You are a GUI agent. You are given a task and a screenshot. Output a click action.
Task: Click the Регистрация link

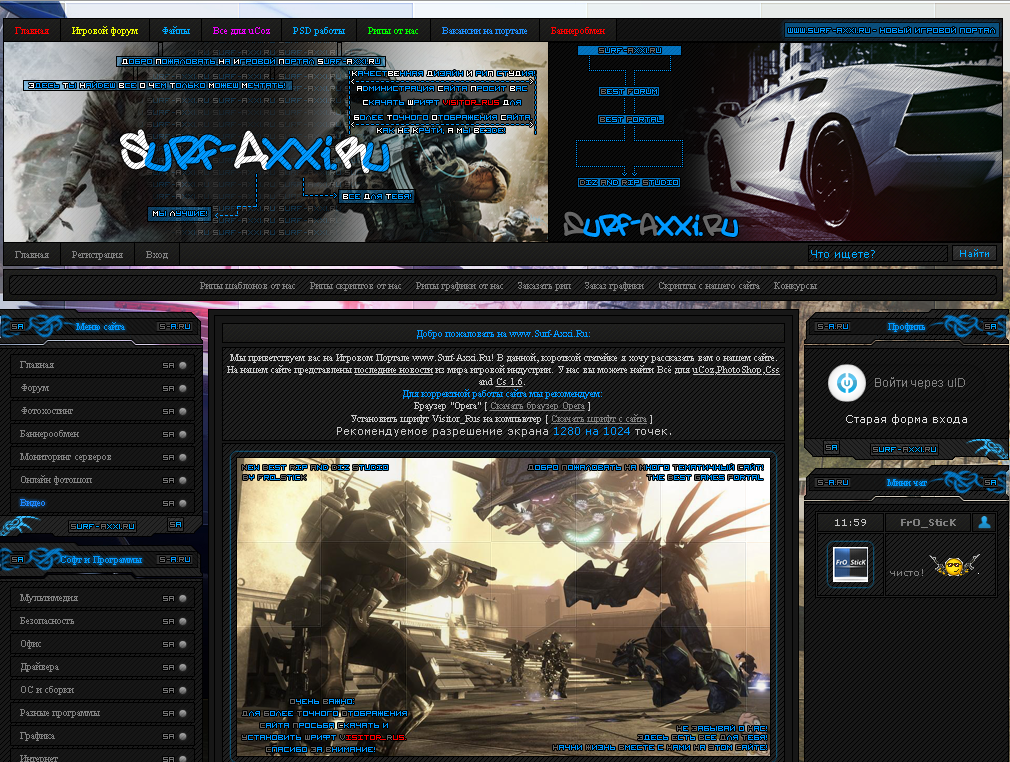coord(97,254)
